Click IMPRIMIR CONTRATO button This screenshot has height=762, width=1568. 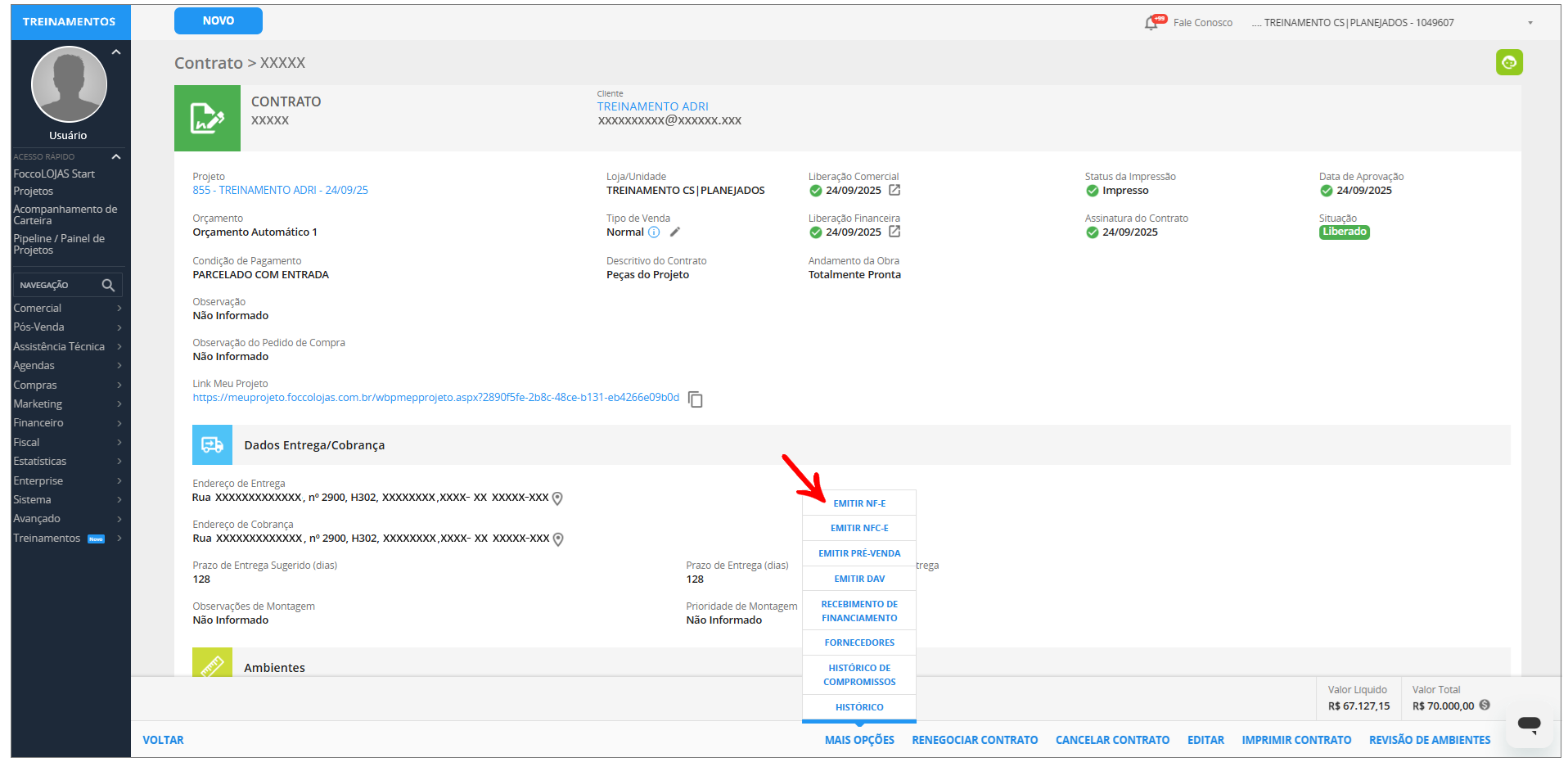click(1296, 740)
